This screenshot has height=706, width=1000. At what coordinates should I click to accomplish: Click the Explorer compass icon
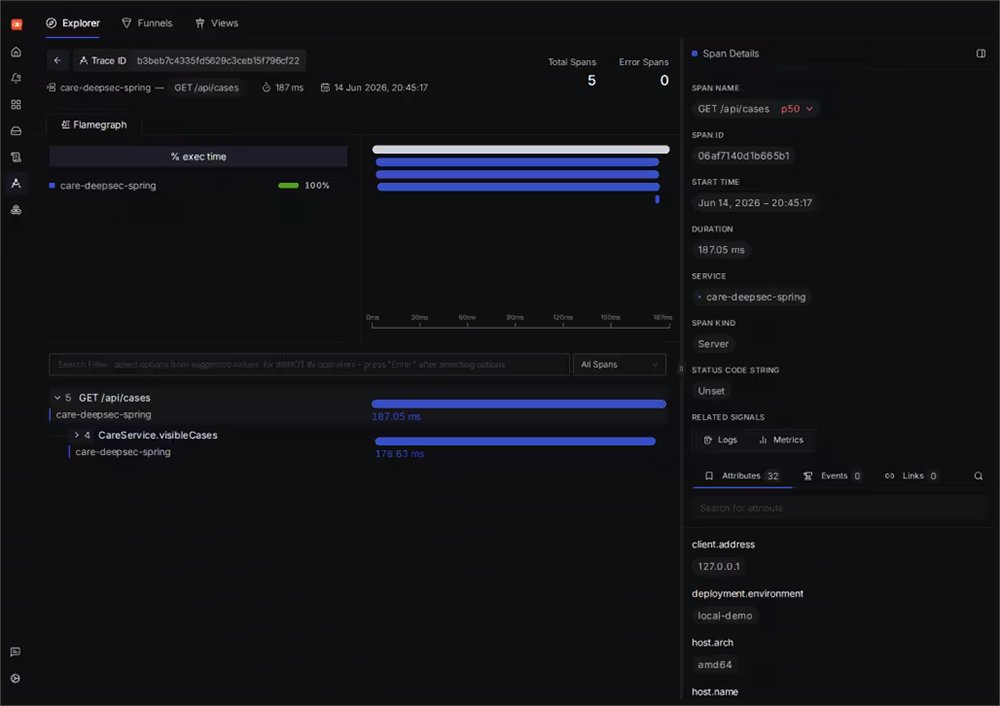tap(51, 23)
